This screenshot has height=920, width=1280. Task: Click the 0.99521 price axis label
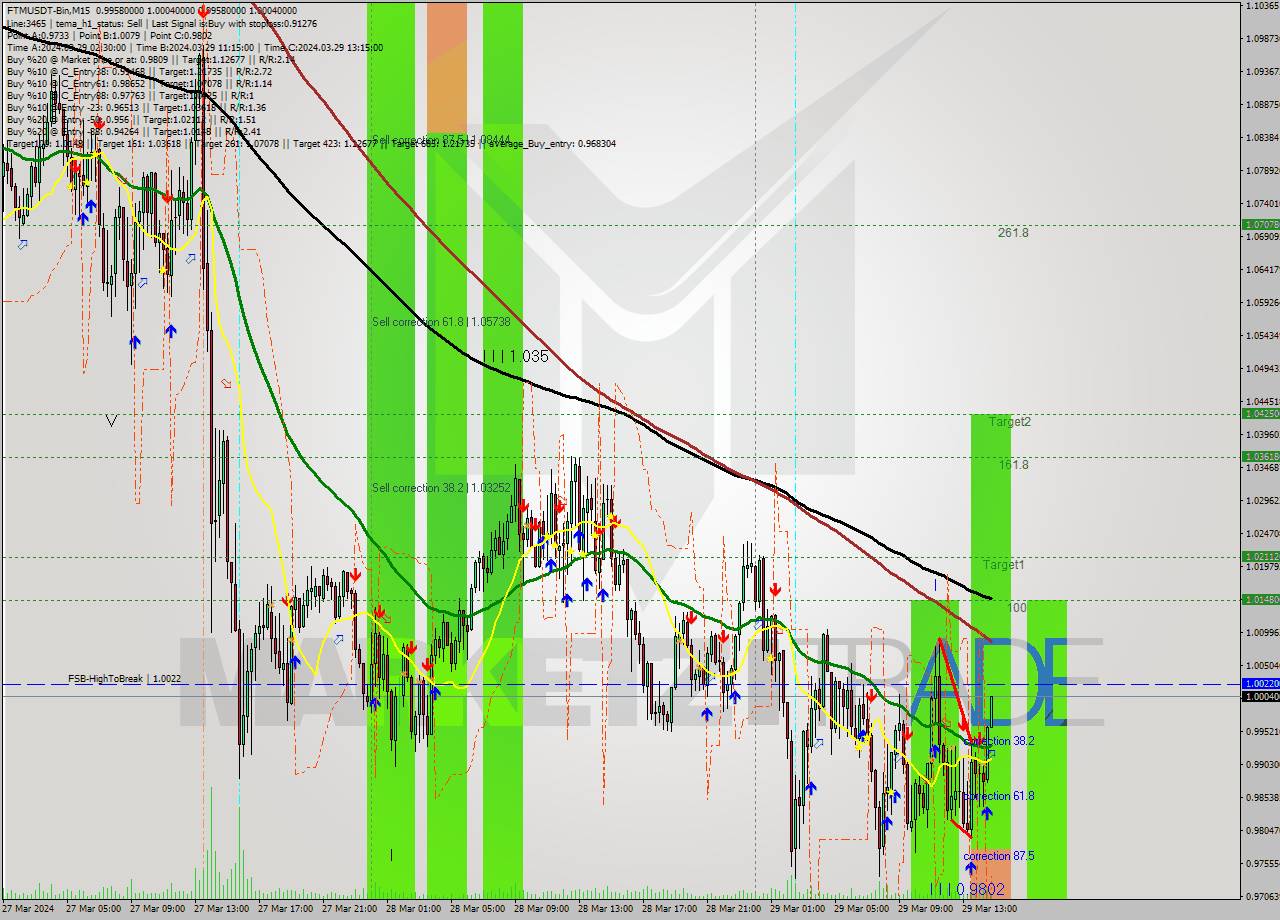point(1262,731)
